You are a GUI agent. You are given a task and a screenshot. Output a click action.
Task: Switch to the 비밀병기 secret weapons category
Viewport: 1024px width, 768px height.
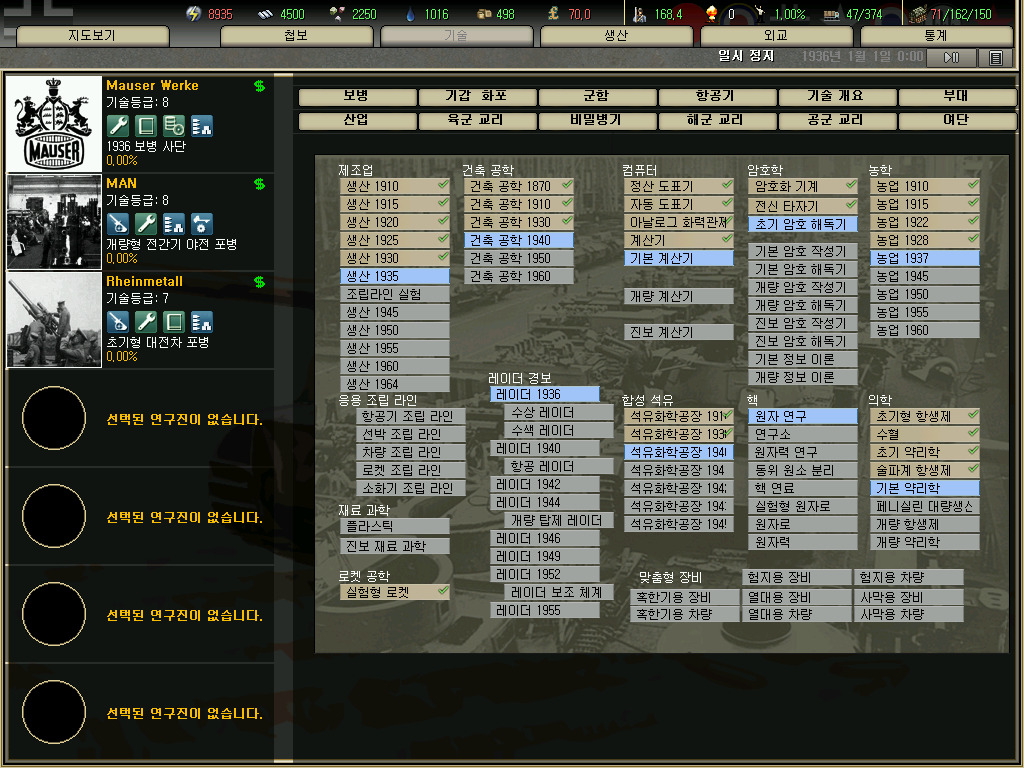pyautogui.click(x=596, y=121)
